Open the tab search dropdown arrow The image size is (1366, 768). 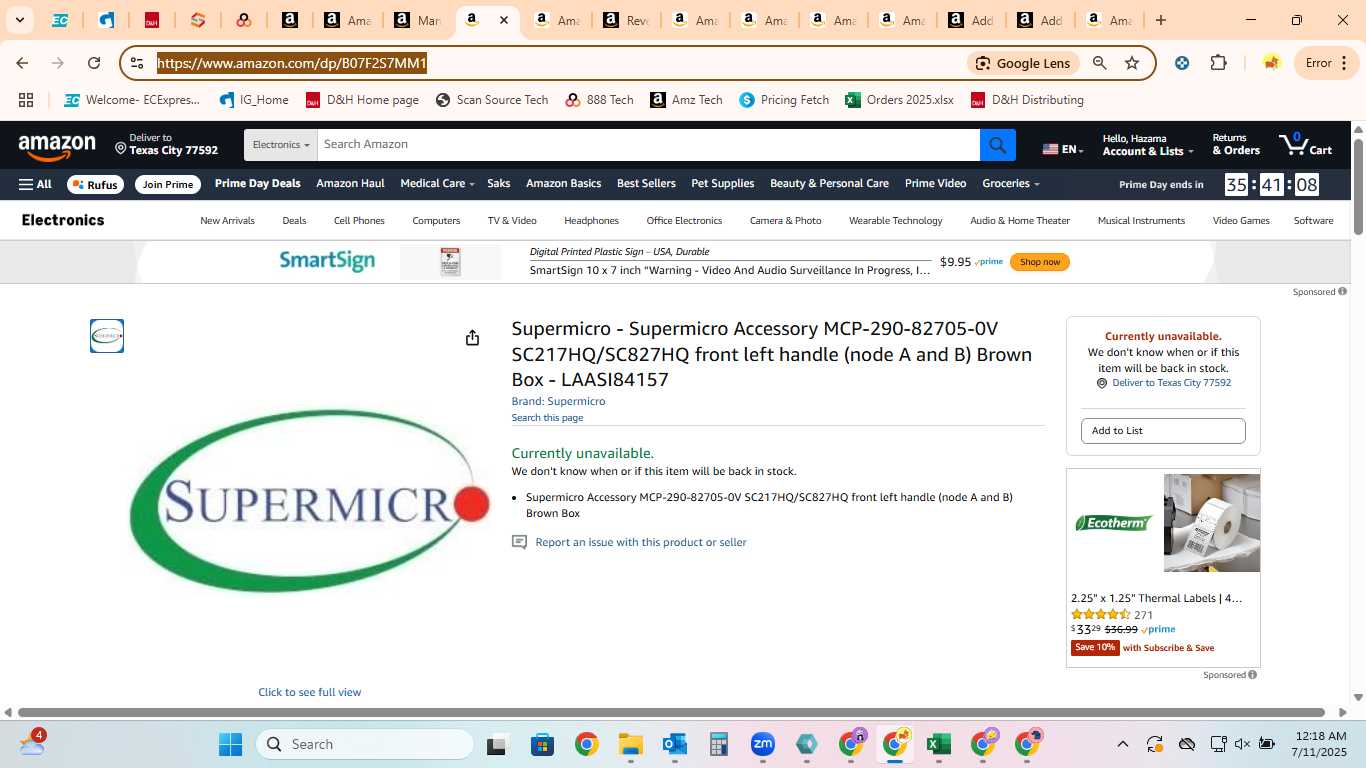coord(20,20)
